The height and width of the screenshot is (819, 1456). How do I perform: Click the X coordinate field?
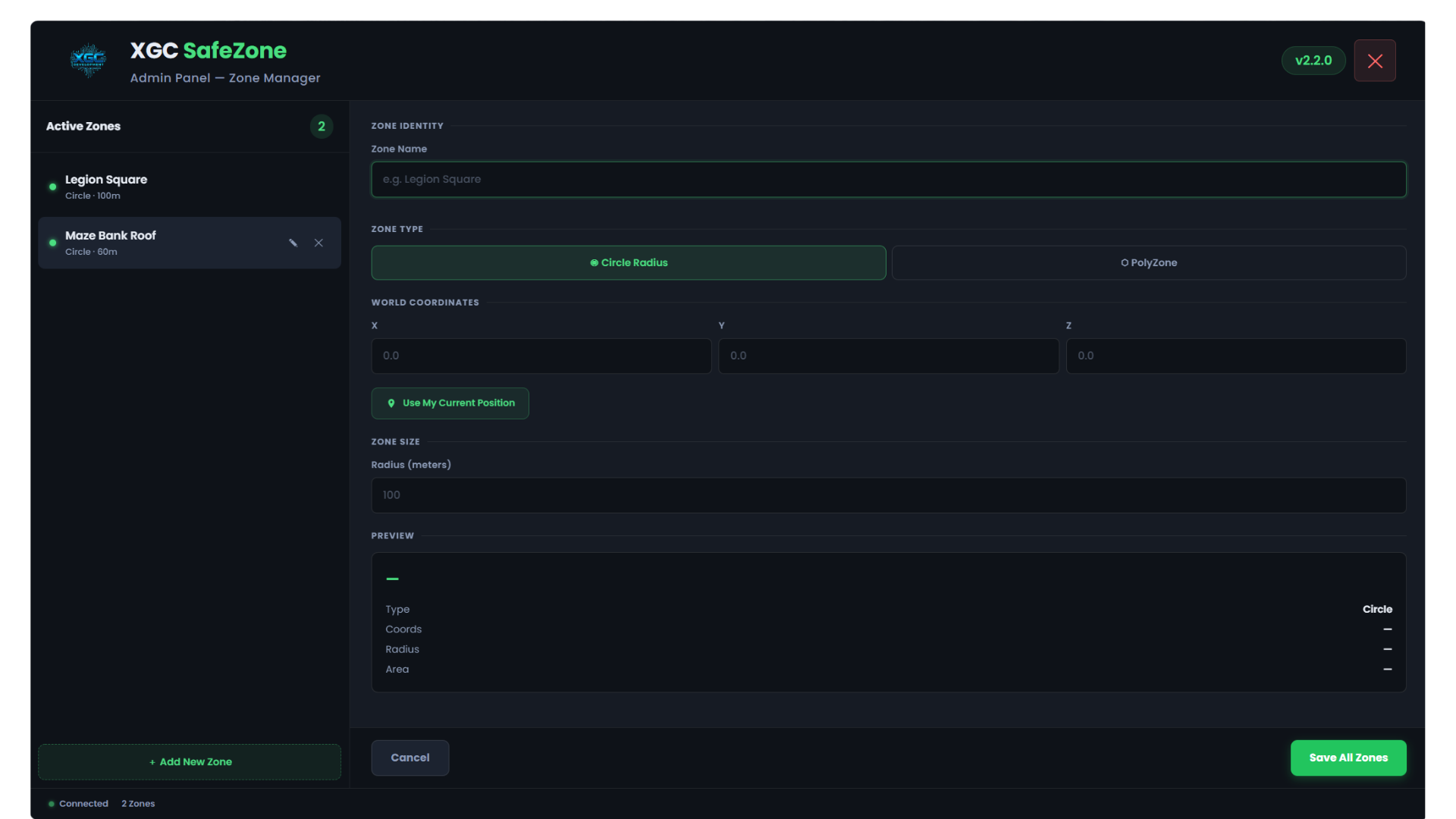[x=541, y=356]
